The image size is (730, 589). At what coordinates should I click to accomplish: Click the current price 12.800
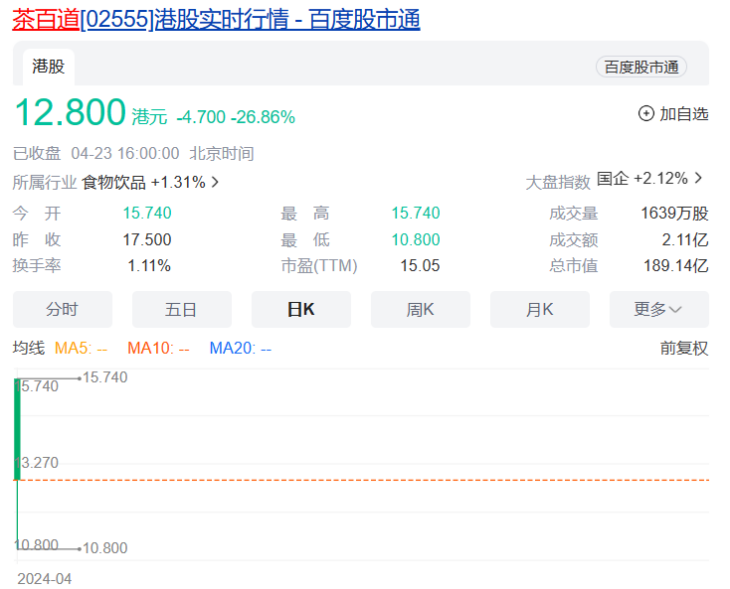pos(70,113)
